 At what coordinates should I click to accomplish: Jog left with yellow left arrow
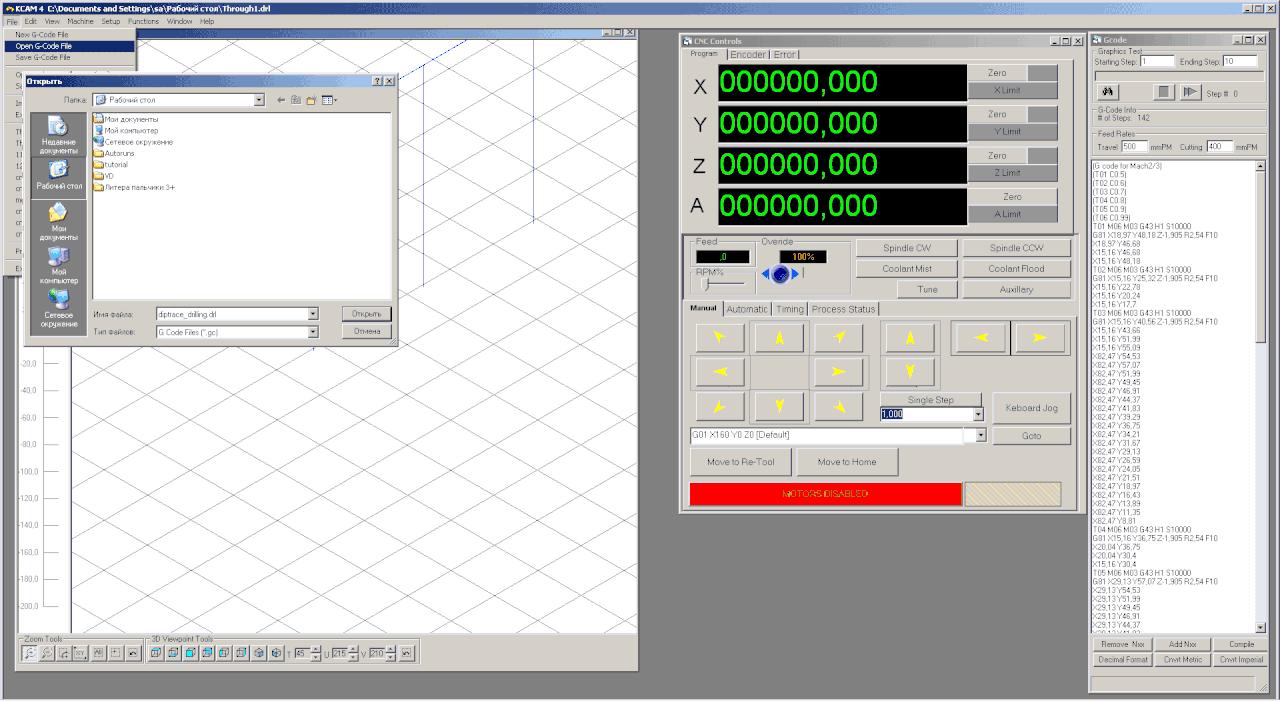[x=719, y=372]
